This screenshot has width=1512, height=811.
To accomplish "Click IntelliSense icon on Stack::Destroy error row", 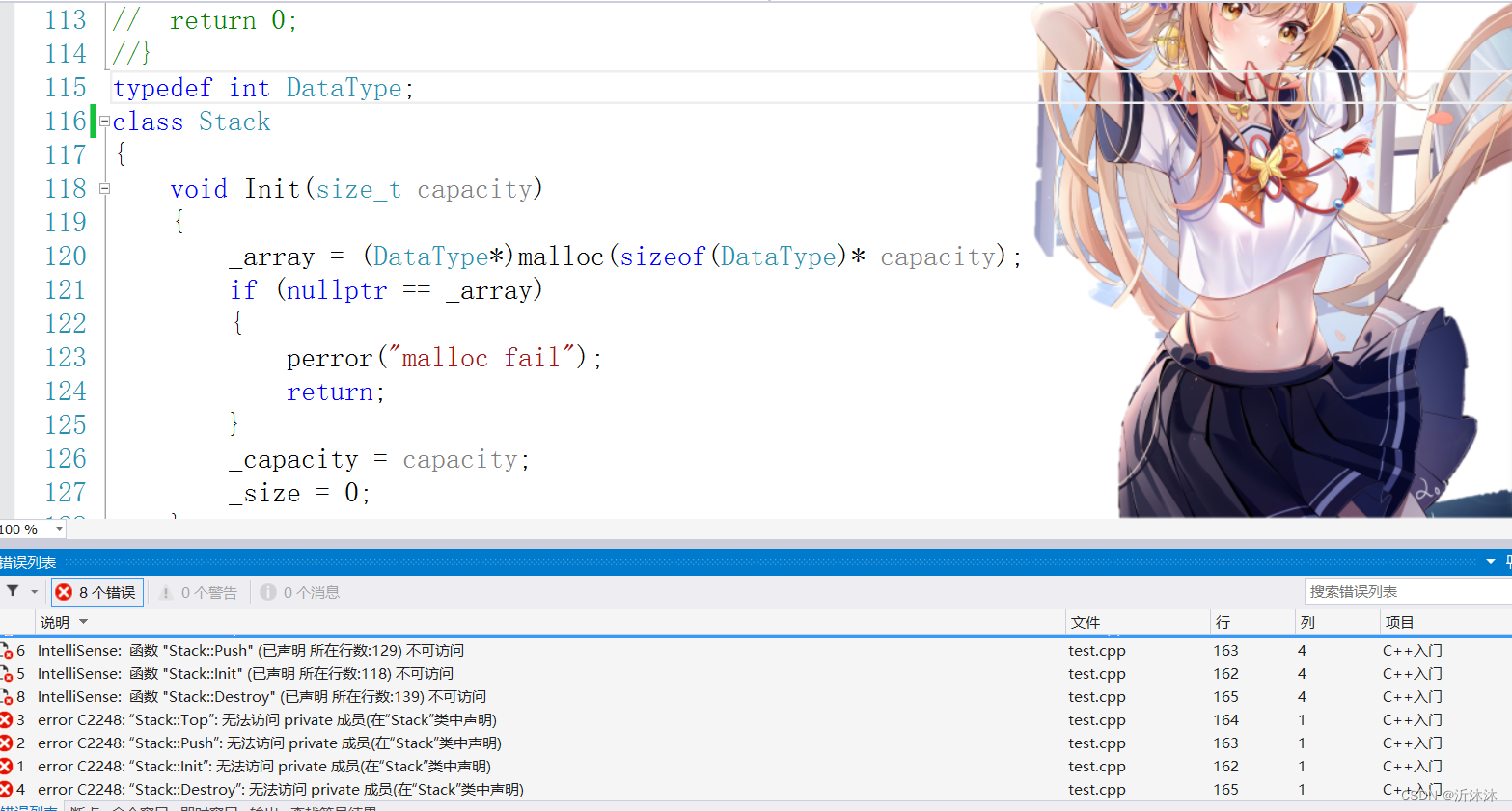I will 8,696.
